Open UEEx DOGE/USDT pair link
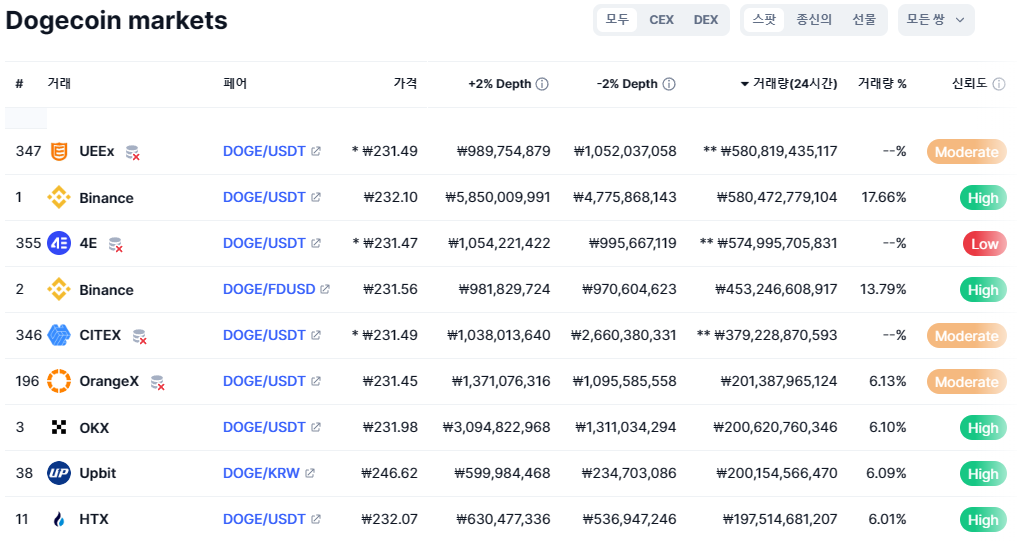 click(264, 151)
